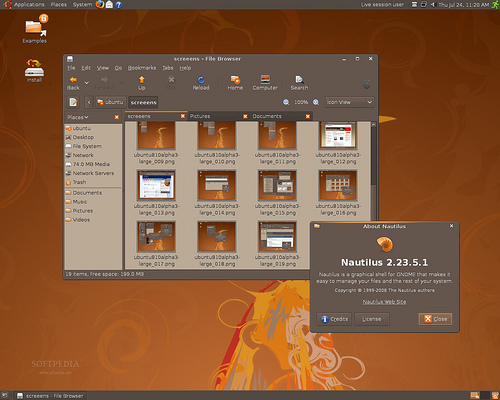Image resolution: width=500 pixels, height=400 pixels.
Task: Go to the Home folder
Action: 235,83
